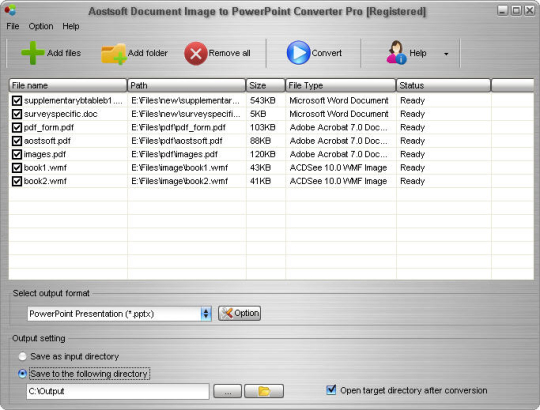
Task: Click the path E:\Files\pdf\pdf_form.pdf
Action: pos(178,127)
